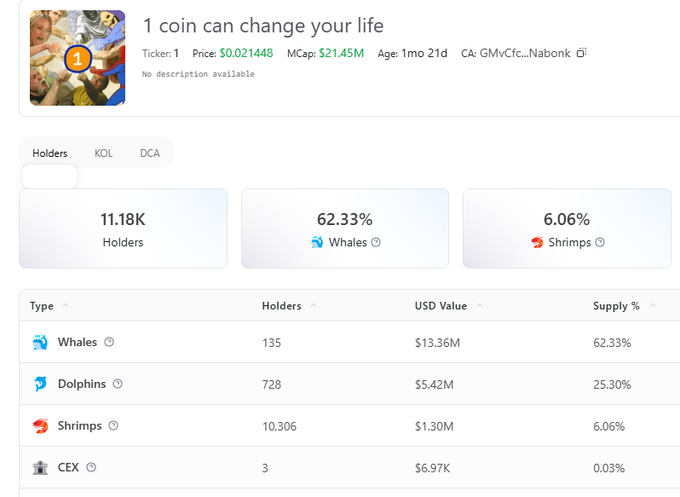Click help icon beside Whales table row

(x=109, y=342)
